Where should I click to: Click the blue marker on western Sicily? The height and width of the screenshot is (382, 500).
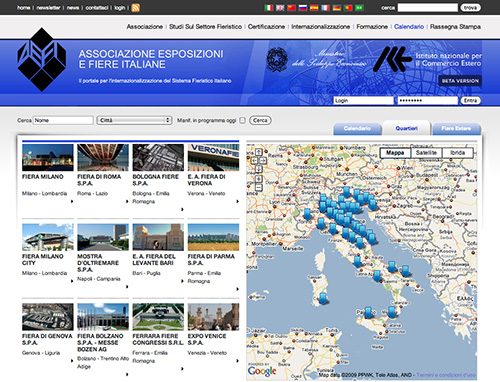(368, 312)
